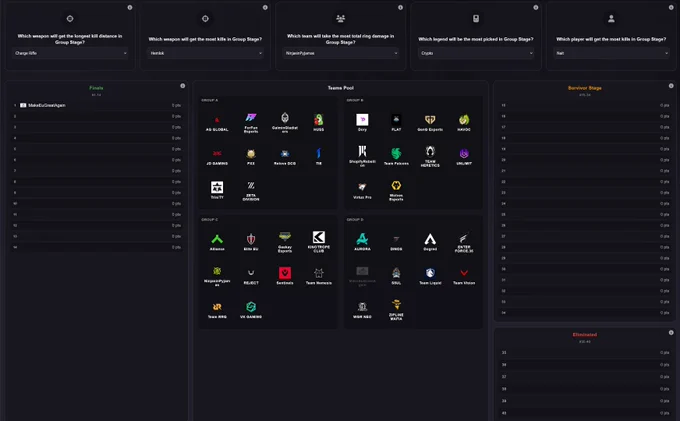Screen dimensions: 680x421
Task: Show info for most picked legend question
Action: click(x=536, y=7)
